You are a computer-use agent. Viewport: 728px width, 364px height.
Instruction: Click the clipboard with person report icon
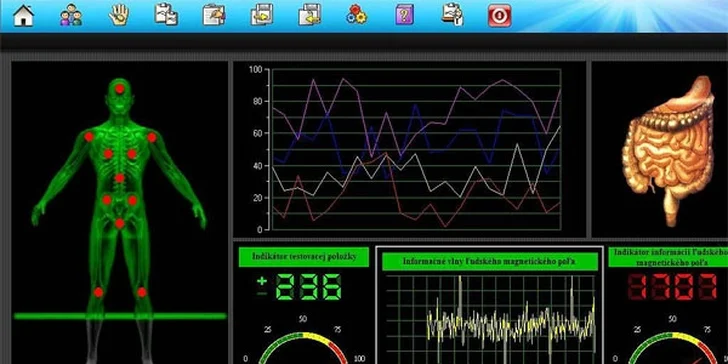pos(452,15)
